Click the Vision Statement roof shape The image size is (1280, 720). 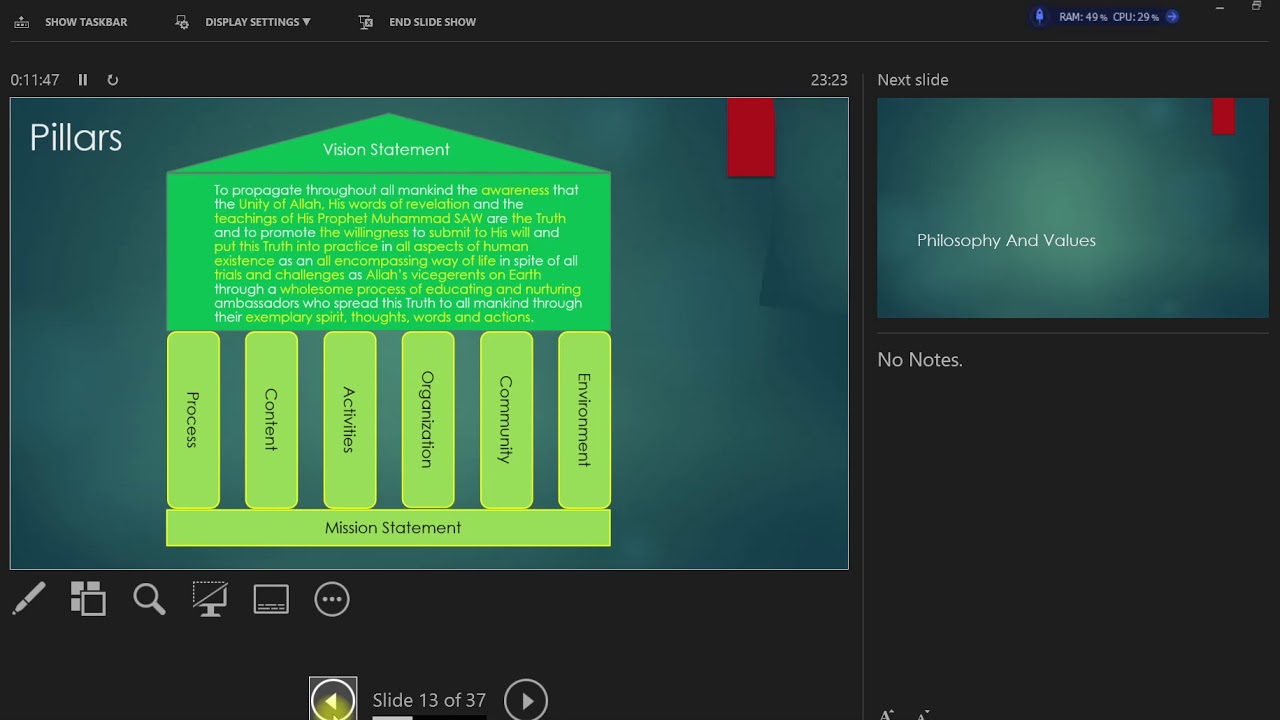coord(388,146)
